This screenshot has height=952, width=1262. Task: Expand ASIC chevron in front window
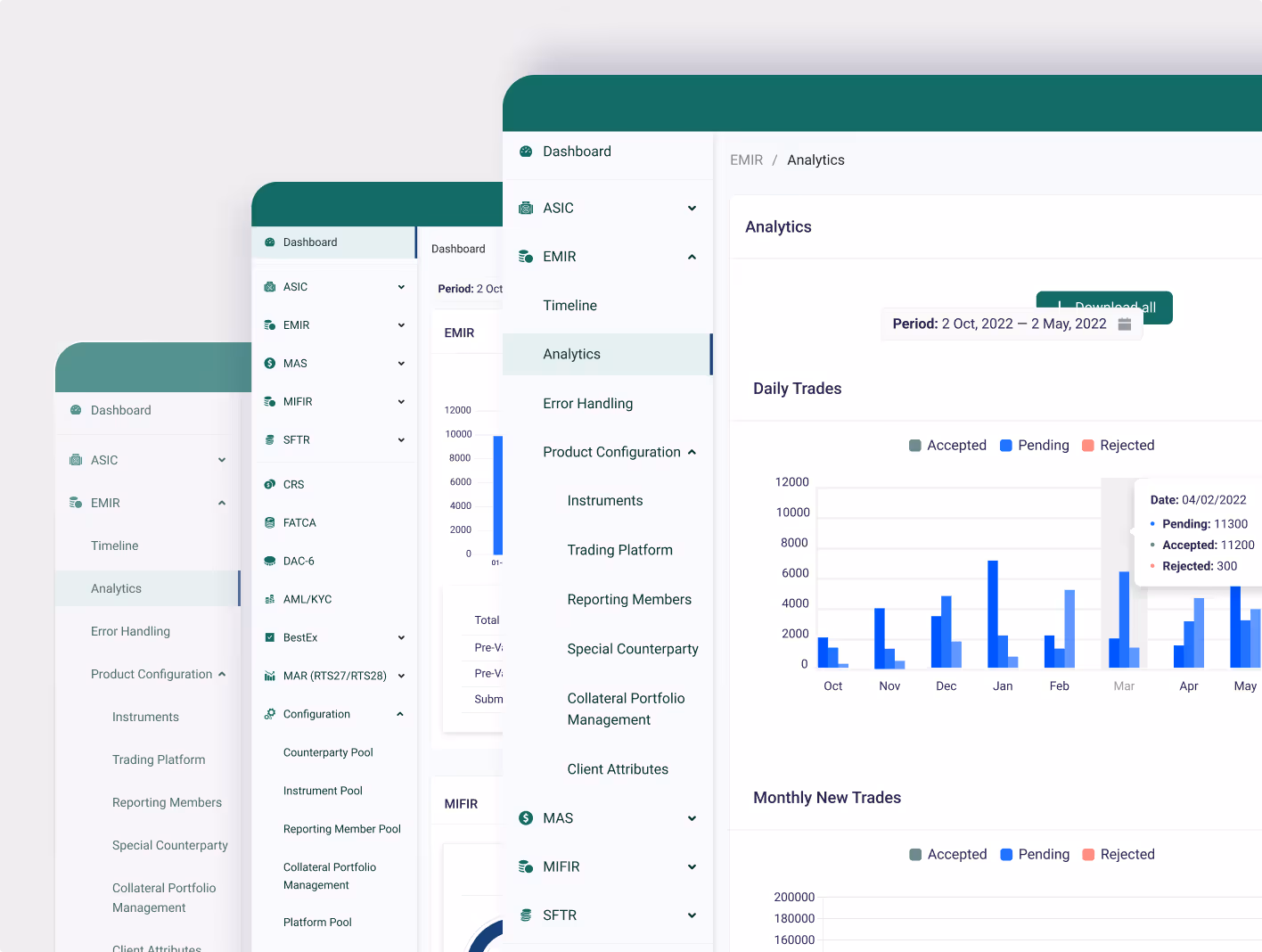click(x=692, y=209)
